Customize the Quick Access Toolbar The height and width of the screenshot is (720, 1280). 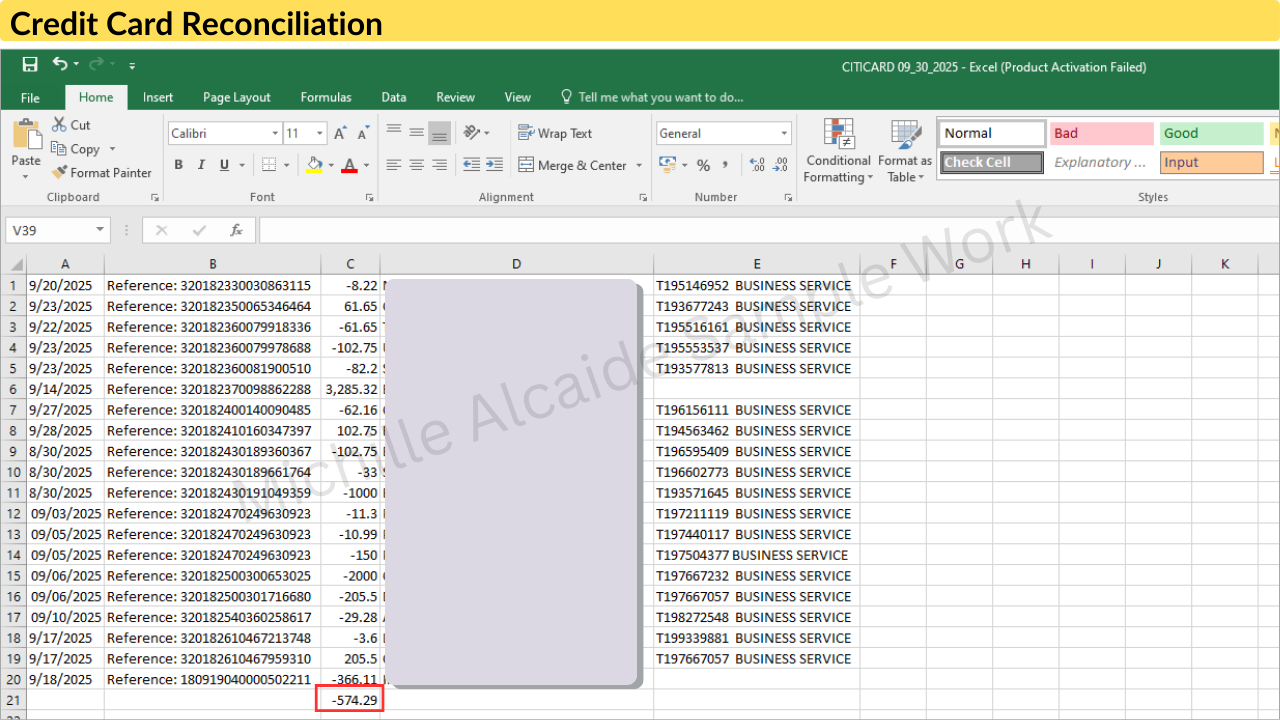tap(132, 66)
